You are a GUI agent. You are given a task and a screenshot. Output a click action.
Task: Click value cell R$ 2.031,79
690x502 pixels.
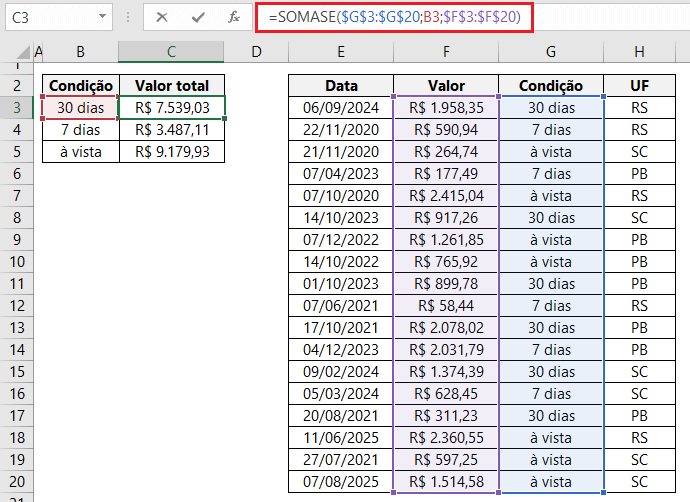point(446,349)
